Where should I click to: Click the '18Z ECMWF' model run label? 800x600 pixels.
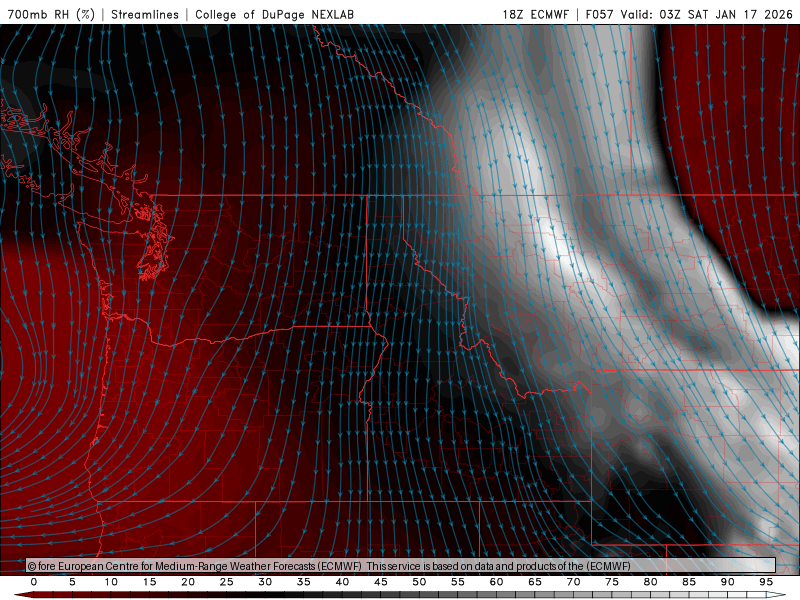pos(535,14)
